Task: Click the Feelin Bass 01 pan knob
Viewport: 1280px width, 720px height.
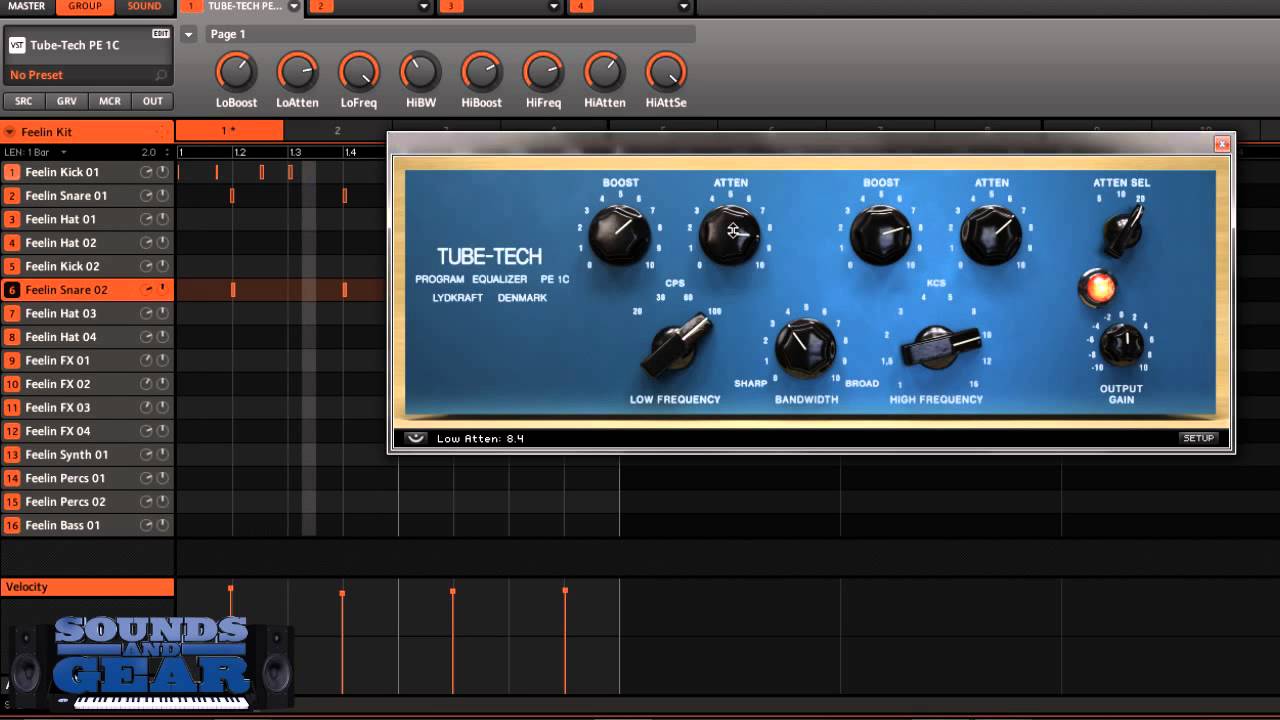Action: 162,525
